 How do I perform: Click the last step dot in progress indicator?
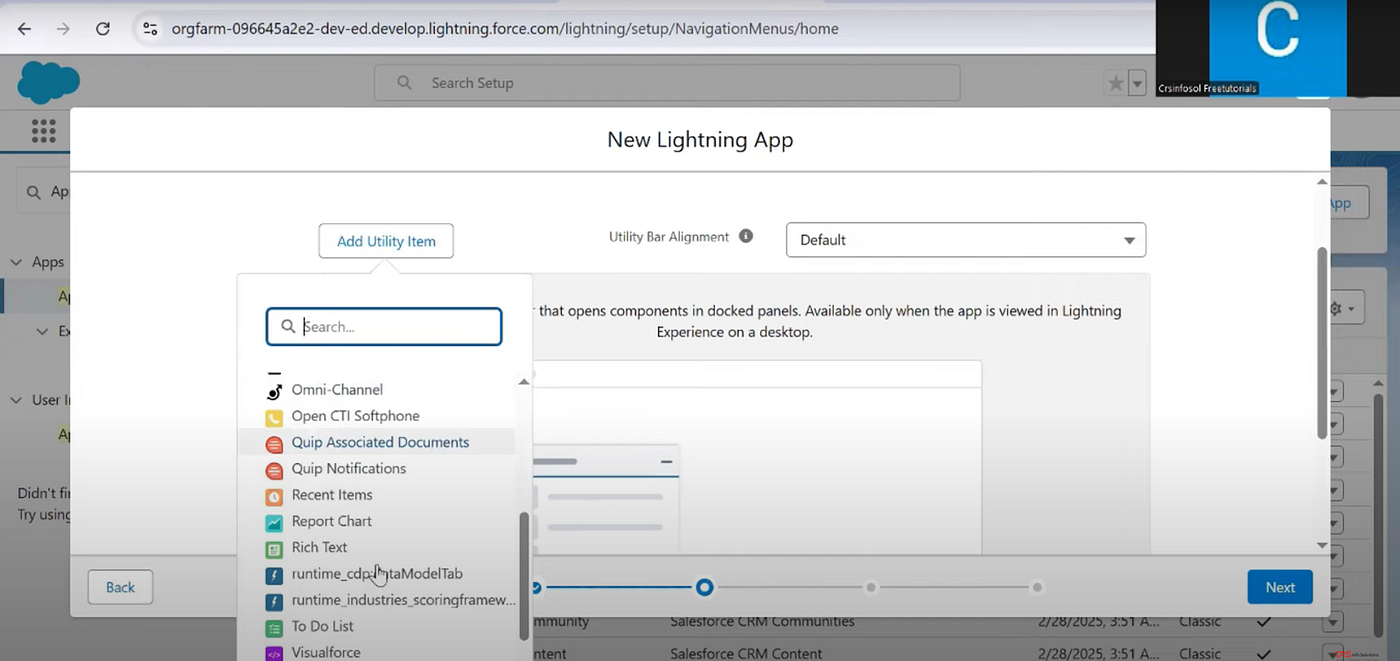[x=1037, y=587]
